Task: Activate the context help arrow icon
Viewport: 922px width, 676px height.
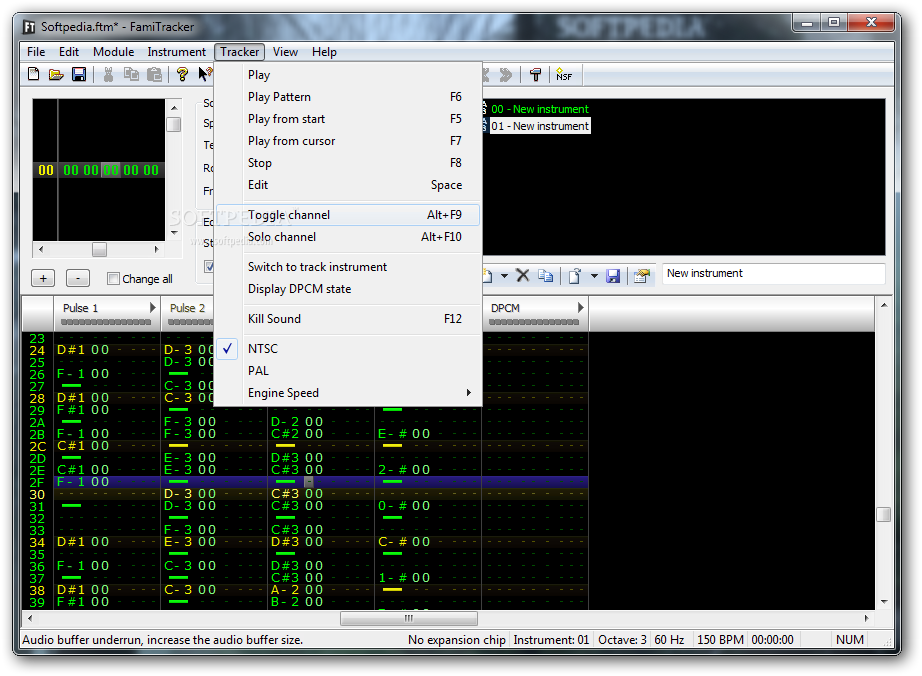Action: pyautogui.click(x=205, y=75)
